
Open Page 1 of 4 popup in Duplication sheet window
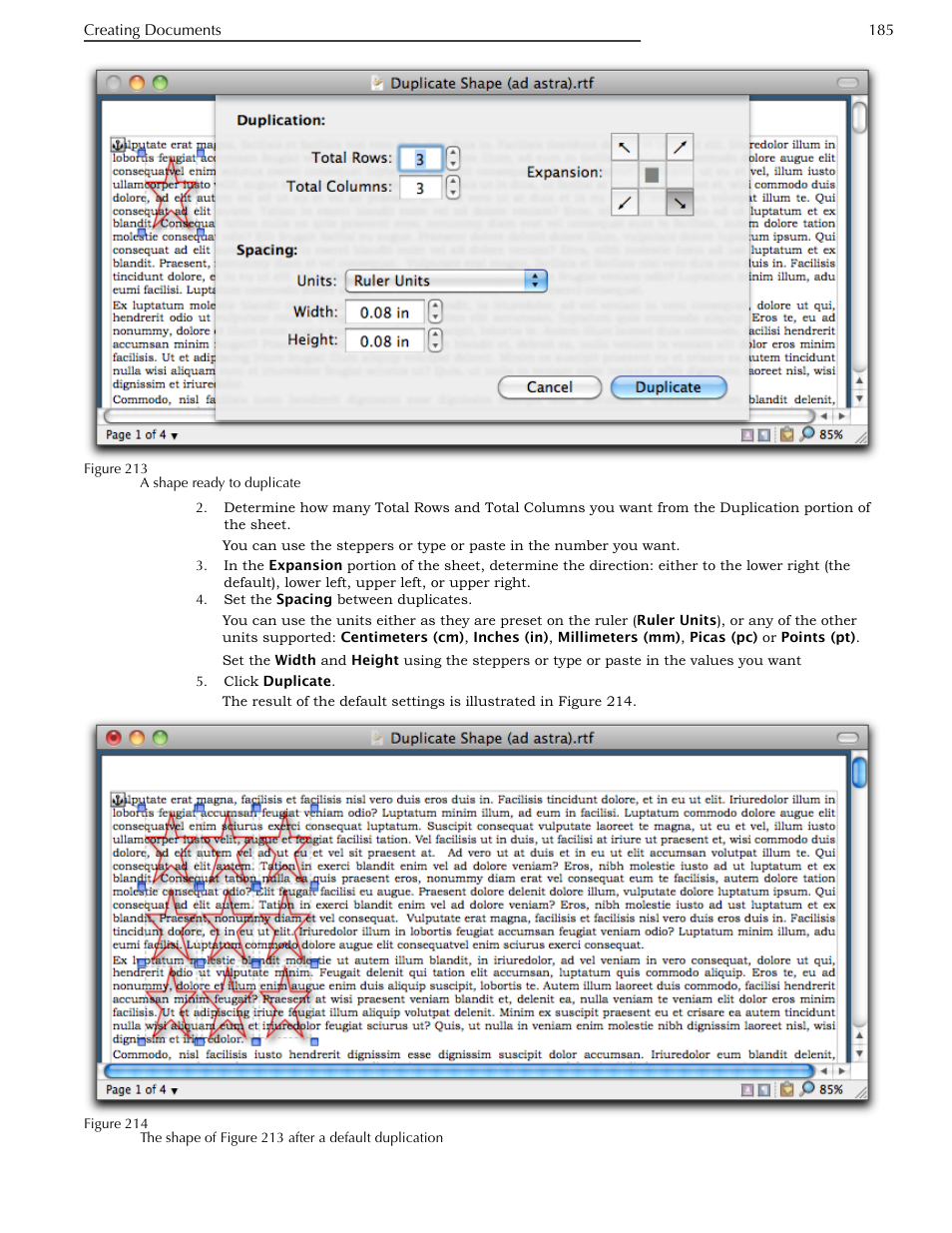142,435
